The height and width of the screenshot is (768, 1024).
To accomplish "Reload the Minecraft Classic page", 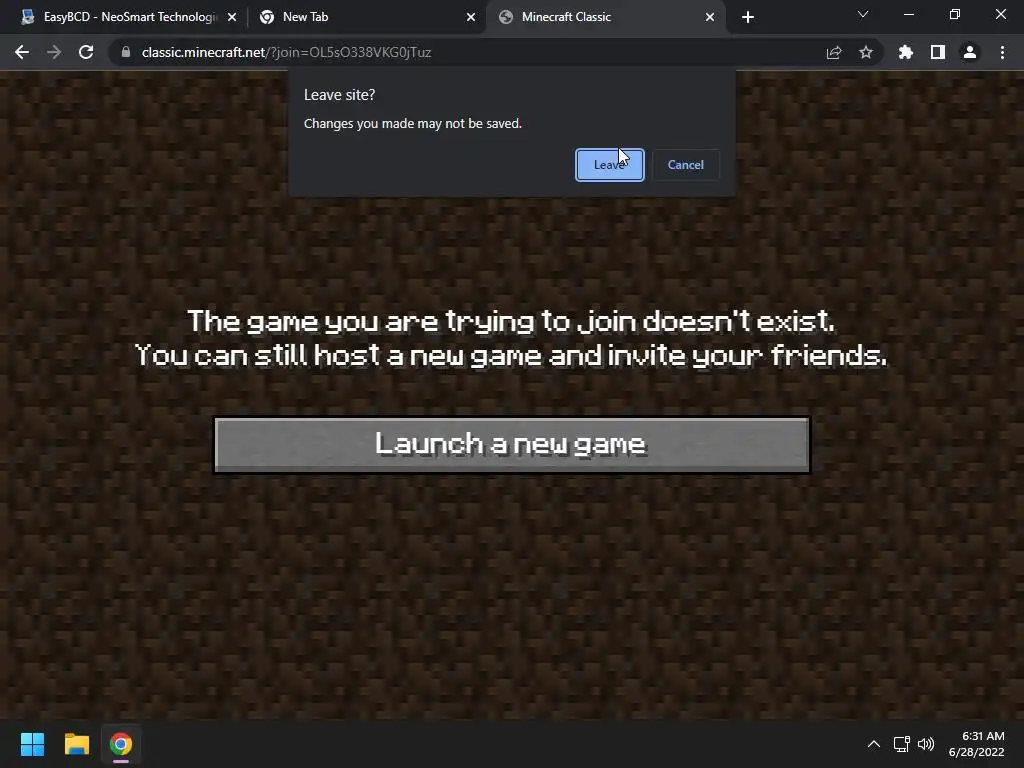I will click(x=86, y=52).
